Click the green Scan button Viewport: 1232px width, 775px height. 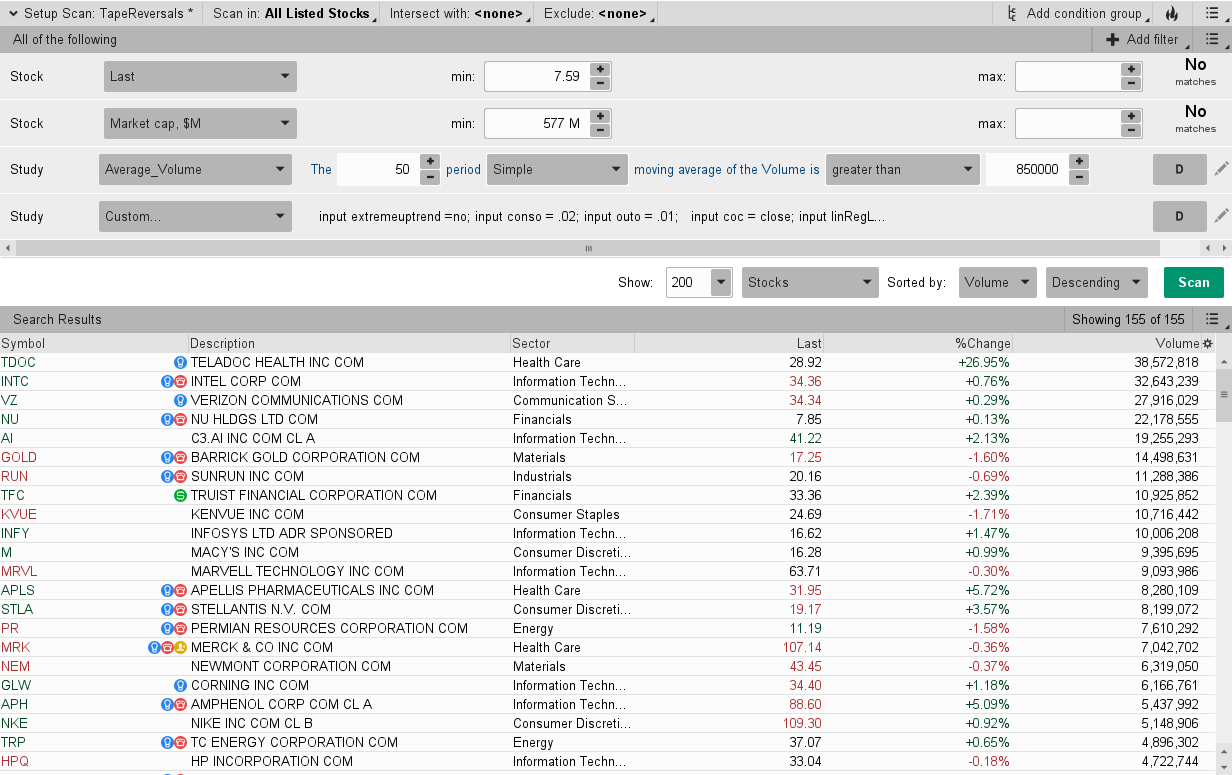coord(1194,282)
